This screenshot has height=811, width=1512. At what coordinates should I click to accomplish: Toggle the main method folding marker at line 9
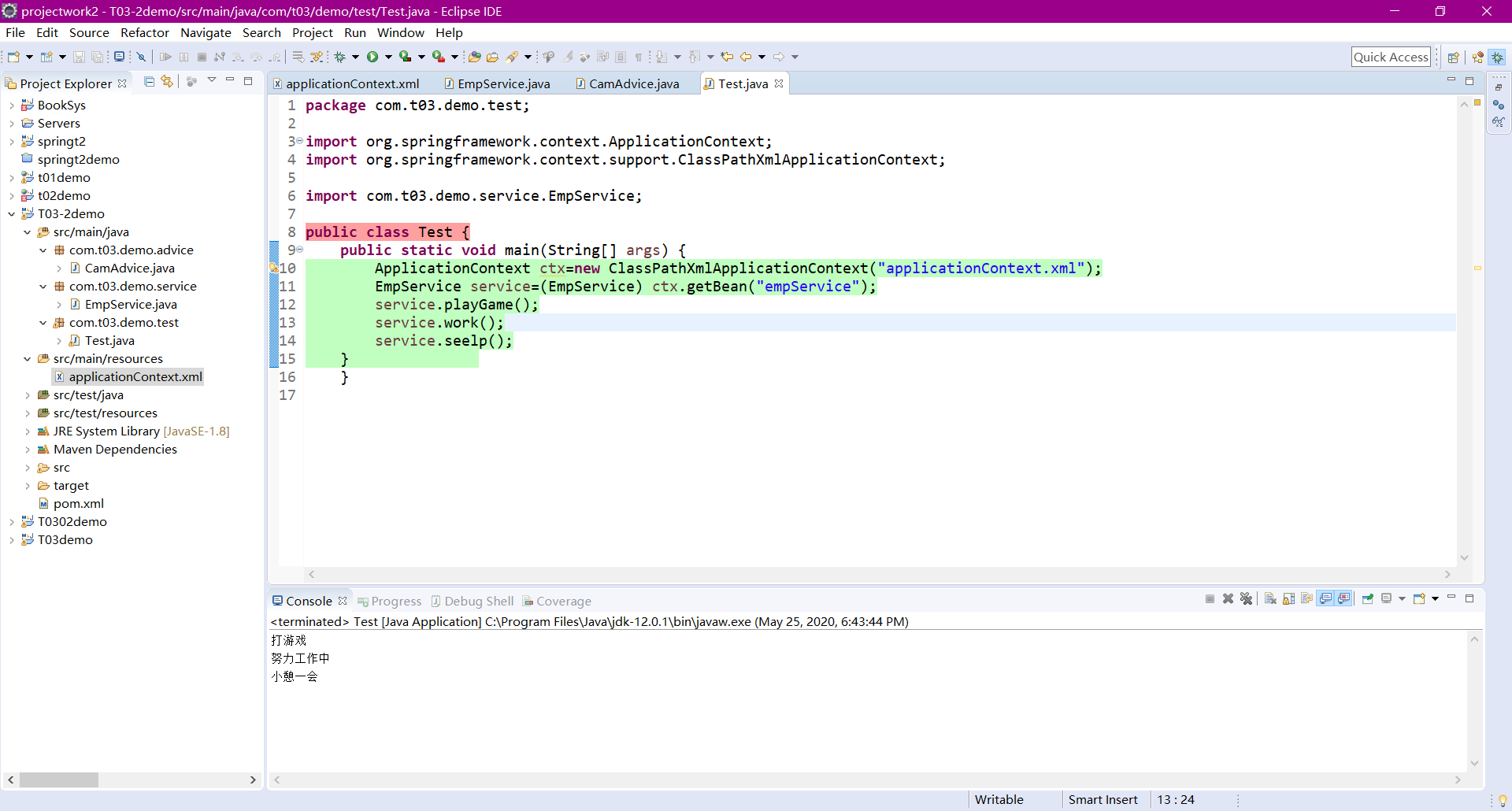300,250
